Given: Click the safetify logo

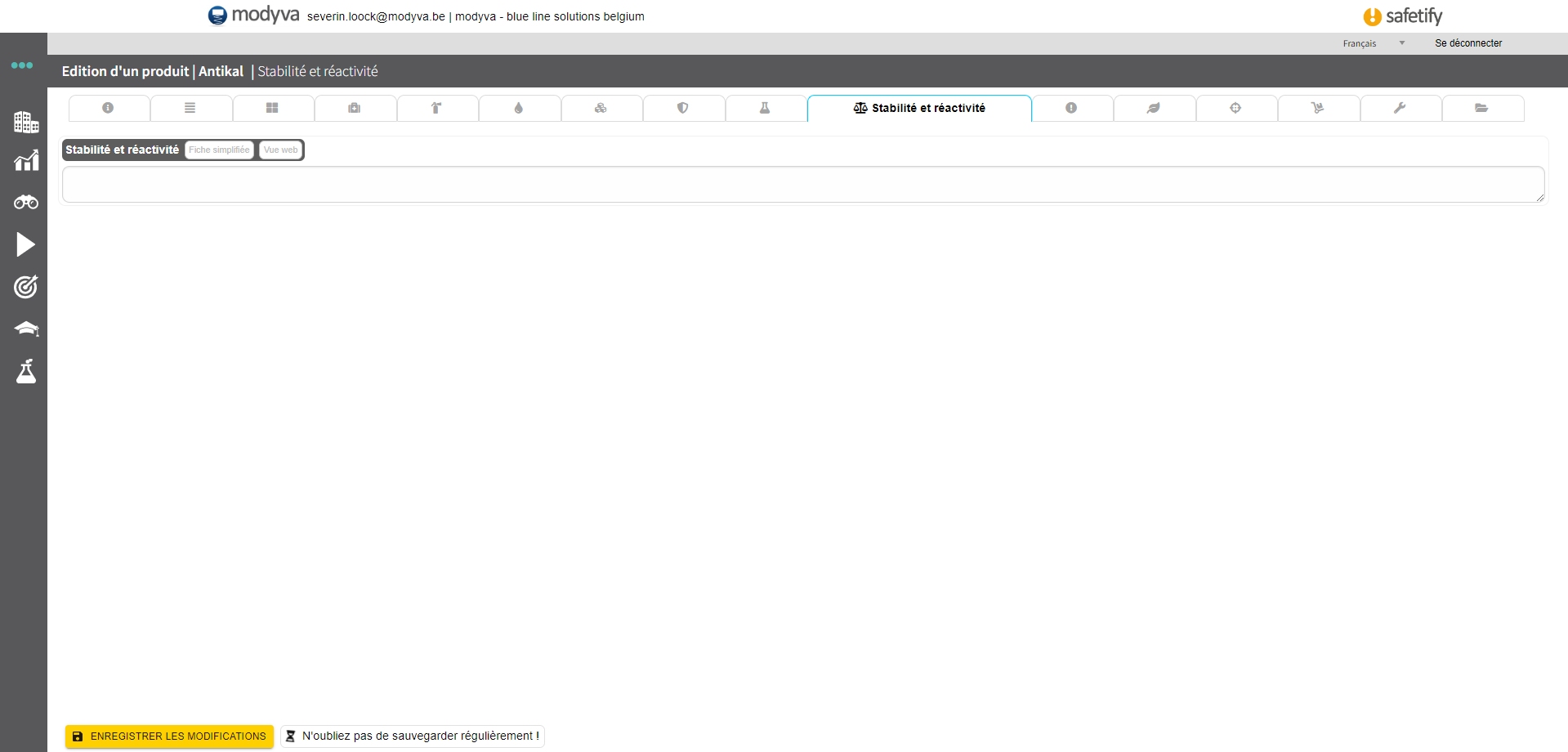Looking at the screenshot, I should tap(1402, 16).
